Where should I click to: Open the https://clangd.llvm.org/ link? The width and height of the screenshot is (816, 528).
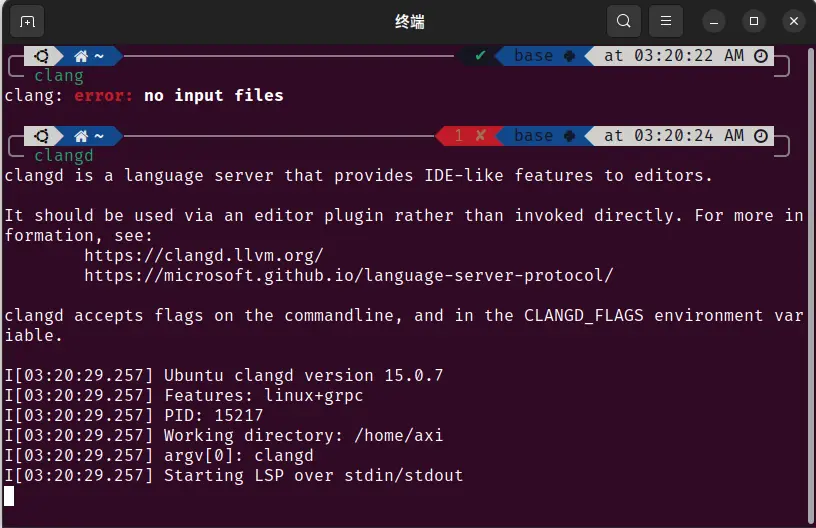(x=203, y=255)
